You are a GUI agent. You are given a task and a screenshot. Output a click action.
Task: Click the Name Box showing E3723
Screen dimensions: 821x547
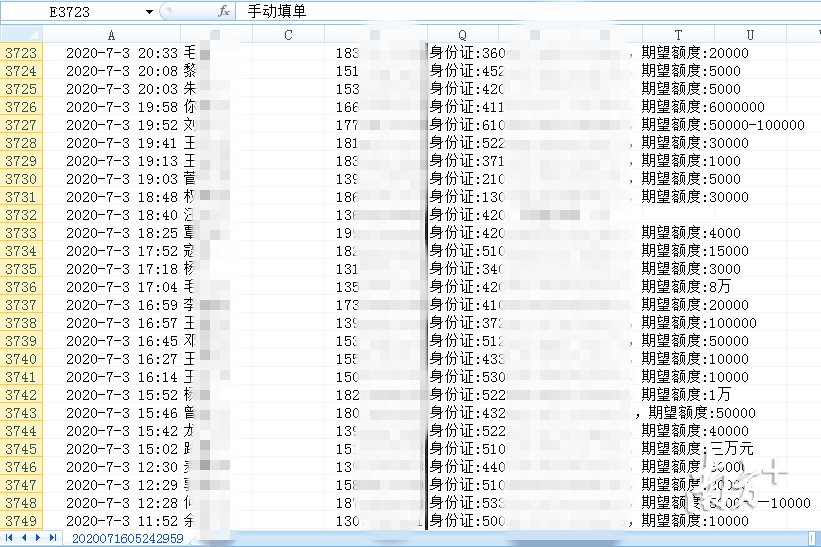(x=71, y=12)
